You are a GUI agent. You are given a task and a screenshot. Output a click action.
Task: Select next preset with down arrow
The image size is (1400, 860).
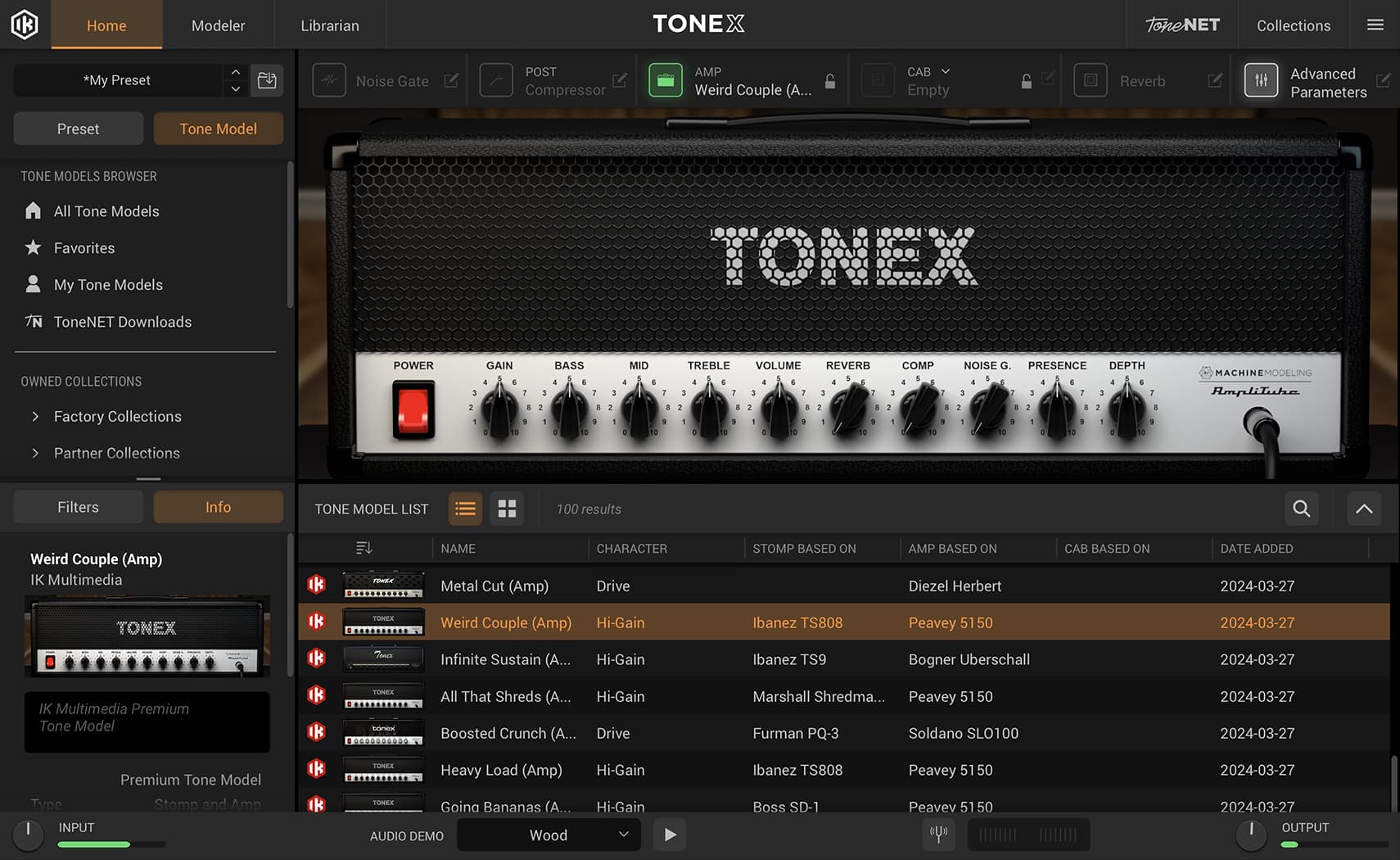[236, 88]
